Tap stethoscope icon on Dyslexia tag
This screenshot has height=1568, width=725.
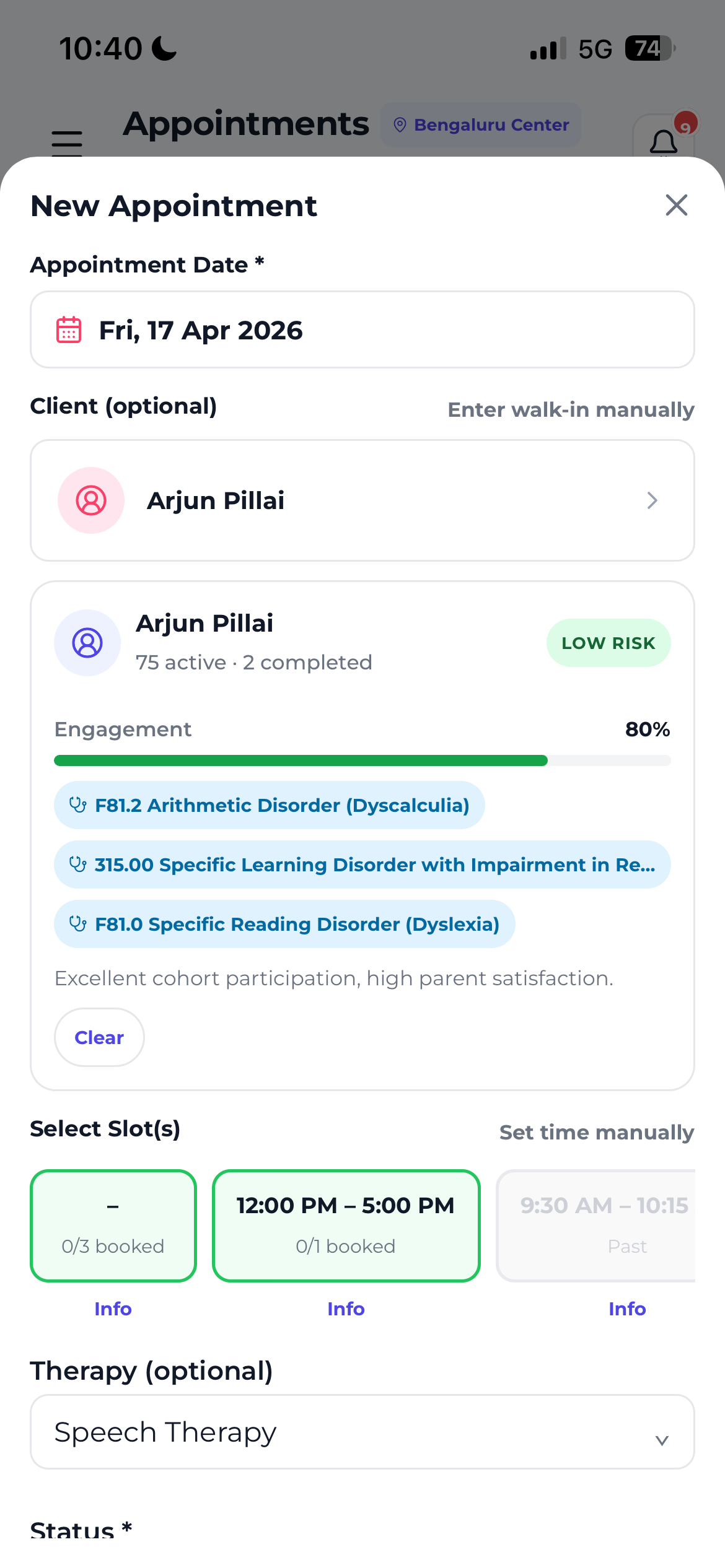78,924
